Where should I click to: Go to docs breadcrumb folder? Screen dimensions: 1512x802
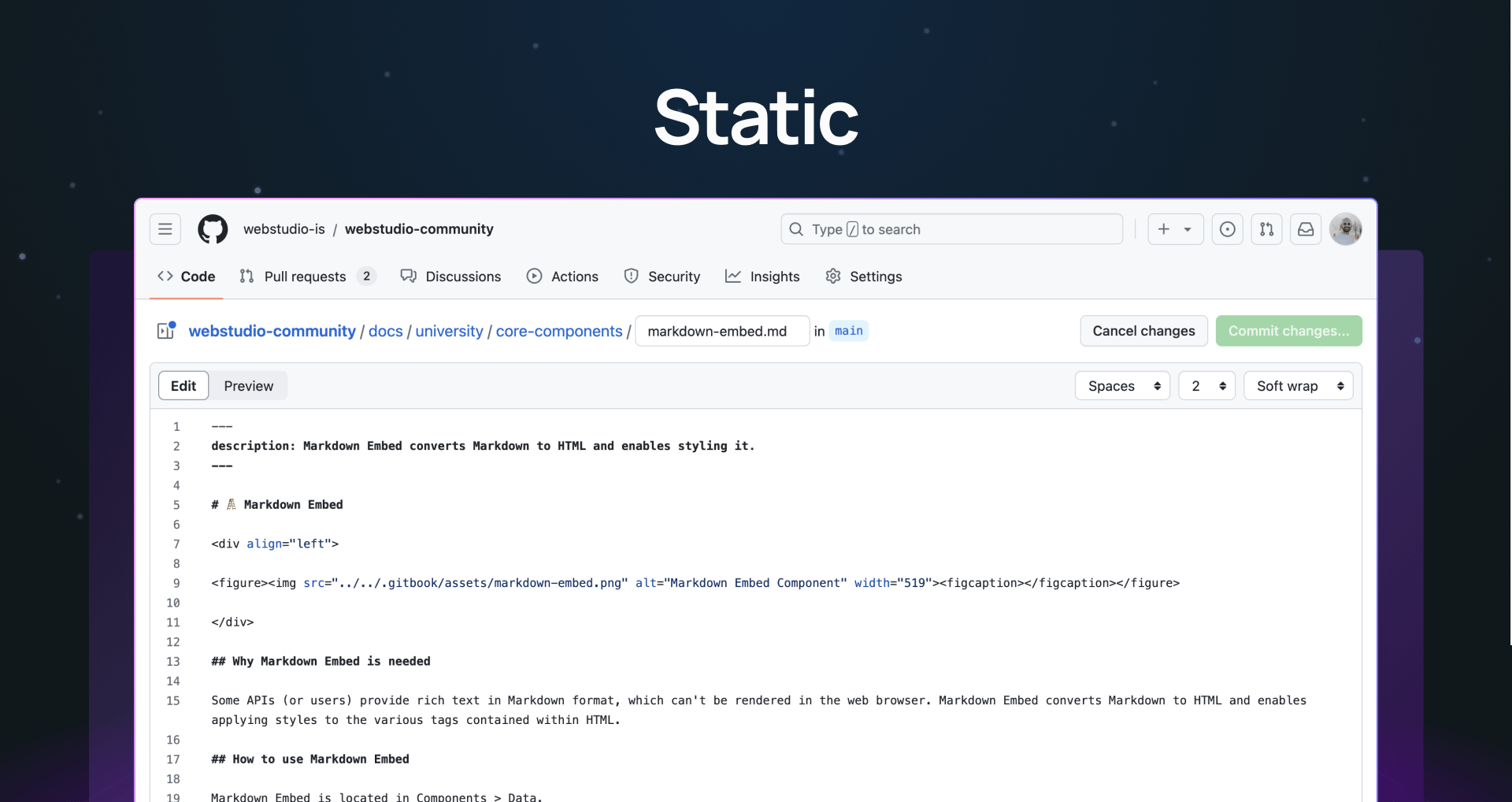386,332
